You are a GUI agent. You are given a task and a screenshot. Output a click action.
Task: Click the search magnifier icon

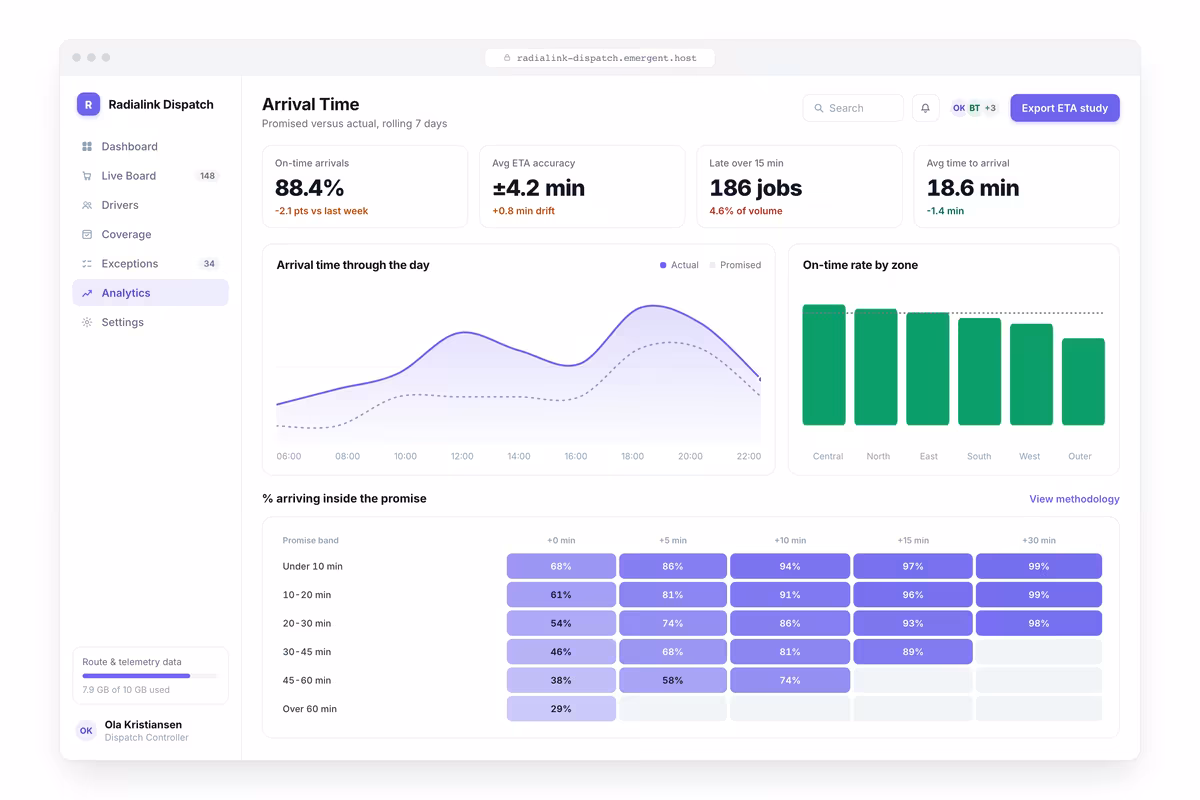click(x=819, y=108)
